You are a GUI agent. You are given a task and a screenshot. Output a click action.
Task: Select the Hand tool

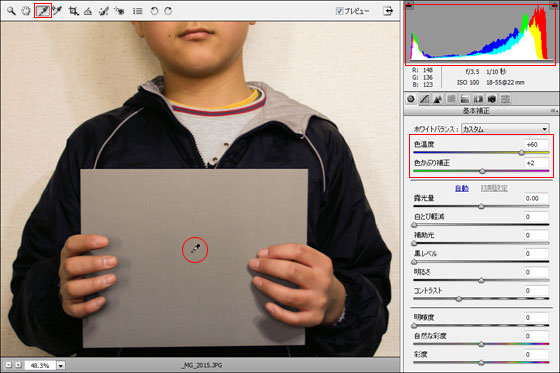point(26,11)
